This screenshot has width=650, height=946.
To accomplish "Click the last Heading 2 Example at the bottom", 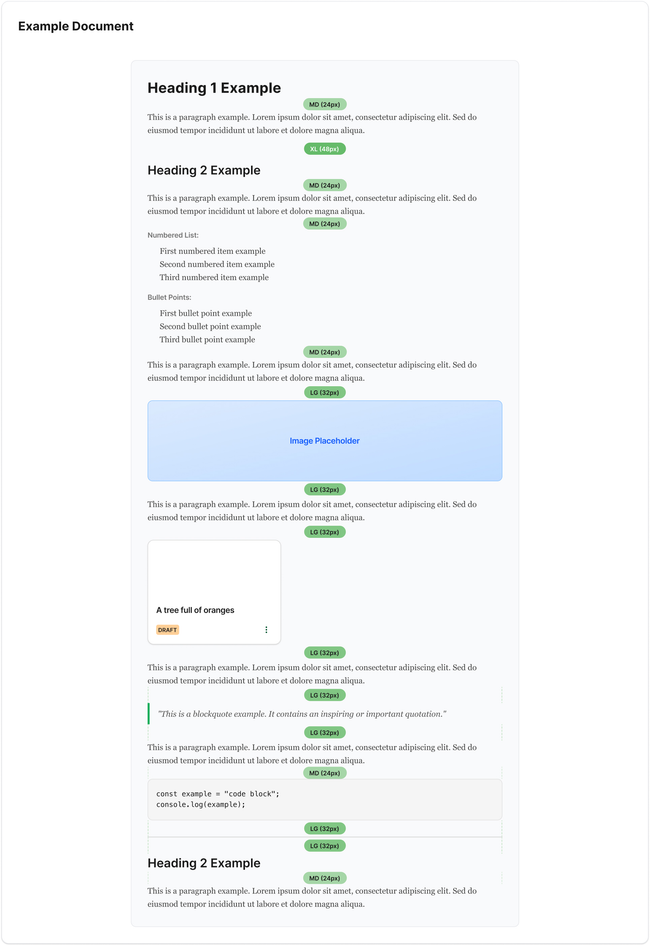I will (x=204, y=863).
